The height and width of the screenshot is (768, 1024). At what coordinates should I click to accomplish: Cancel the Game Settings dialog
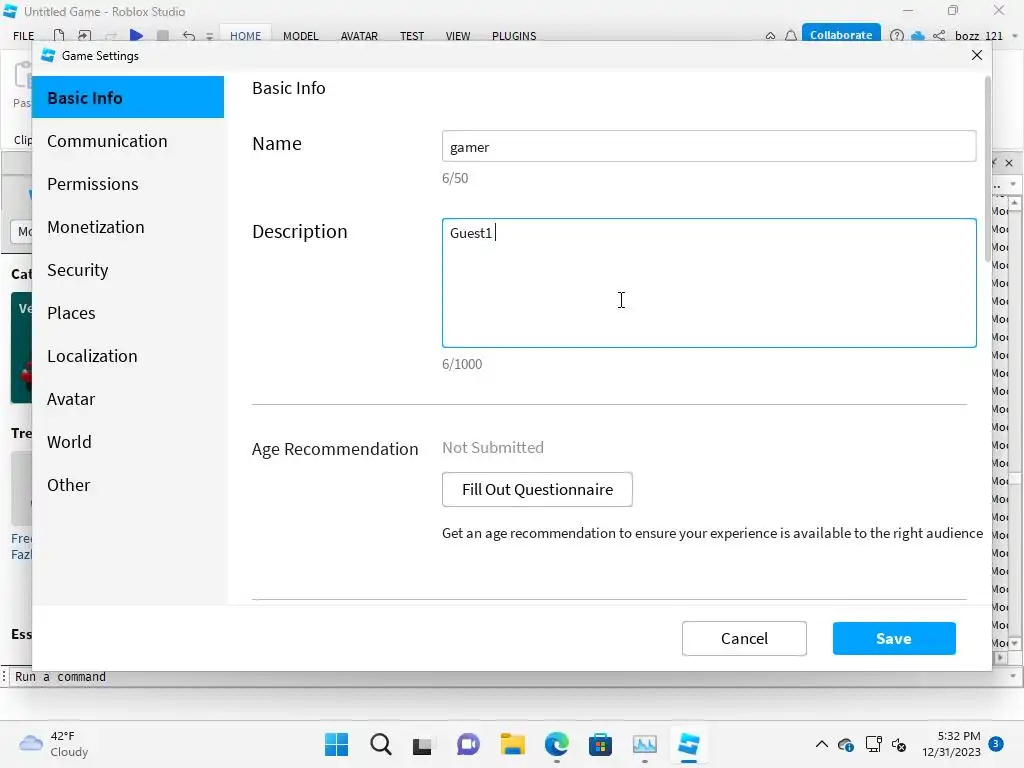point(744,638)
